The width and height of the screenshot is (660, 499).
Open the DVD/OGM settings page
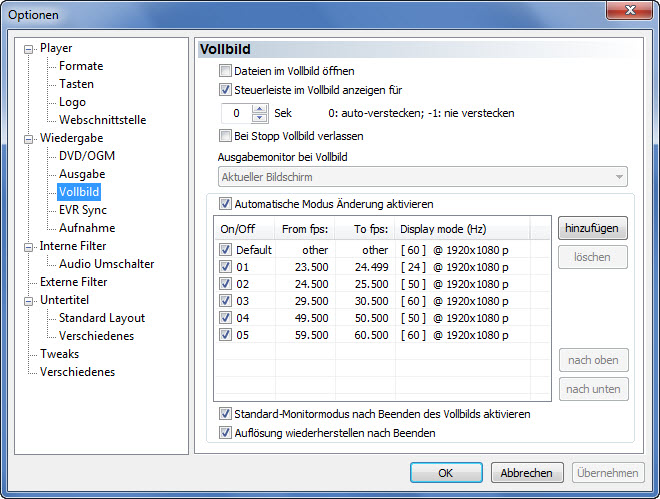(x=87, y=156)
